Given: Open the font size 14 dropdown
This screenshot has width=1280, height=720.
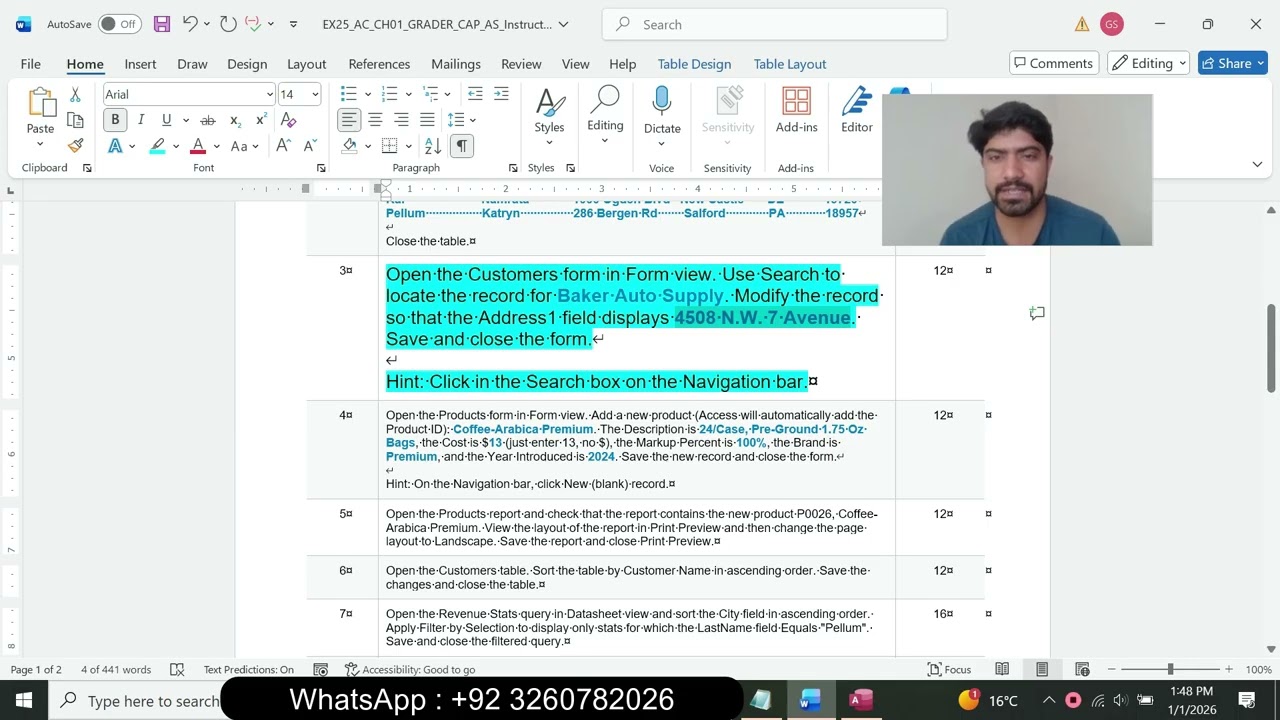Looking at the screenshot, I should (x=315, y=94).
